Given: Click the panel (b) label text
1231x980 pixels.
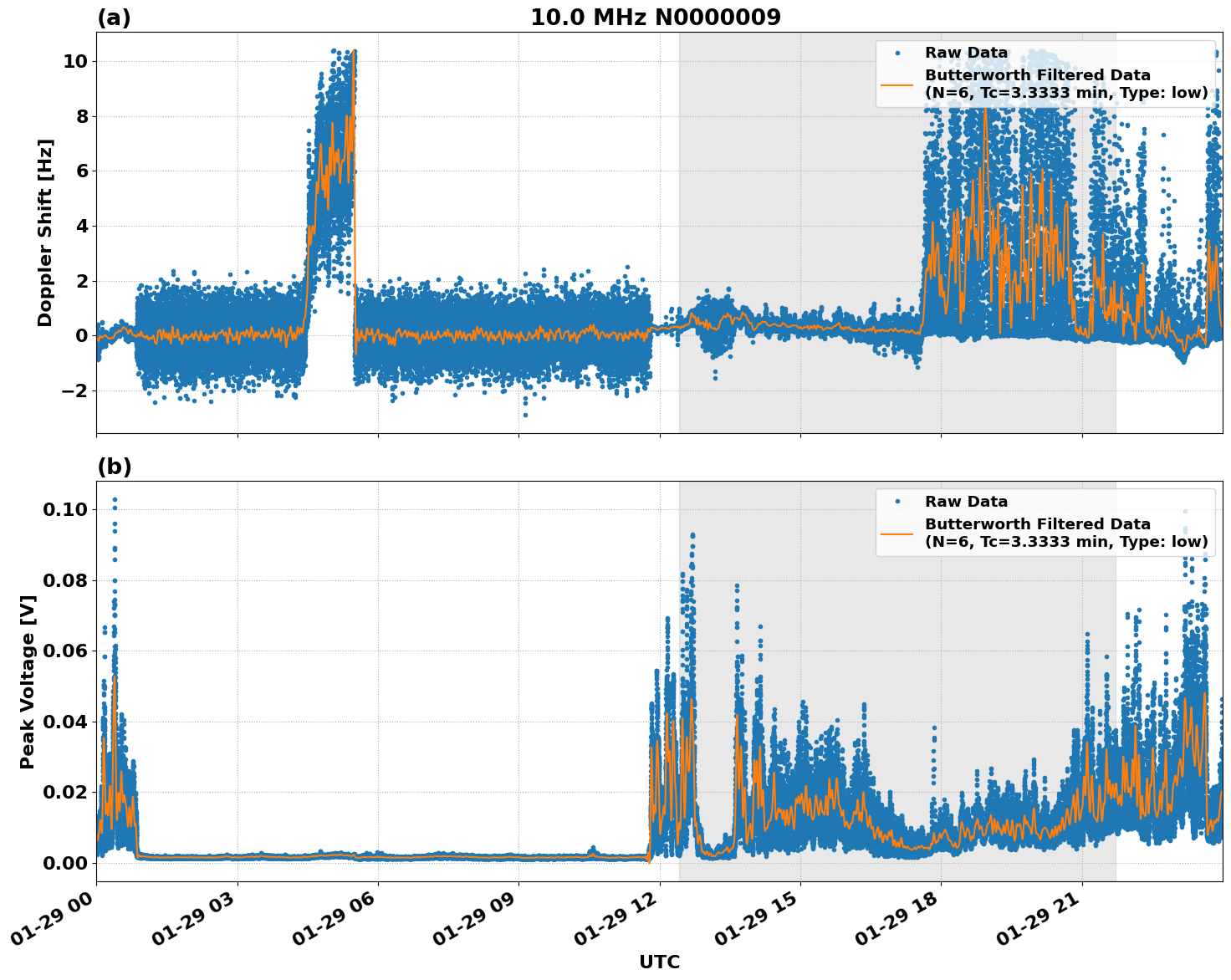Looking at the screenshot, I should pyautogui.click(x=115, y=466).
